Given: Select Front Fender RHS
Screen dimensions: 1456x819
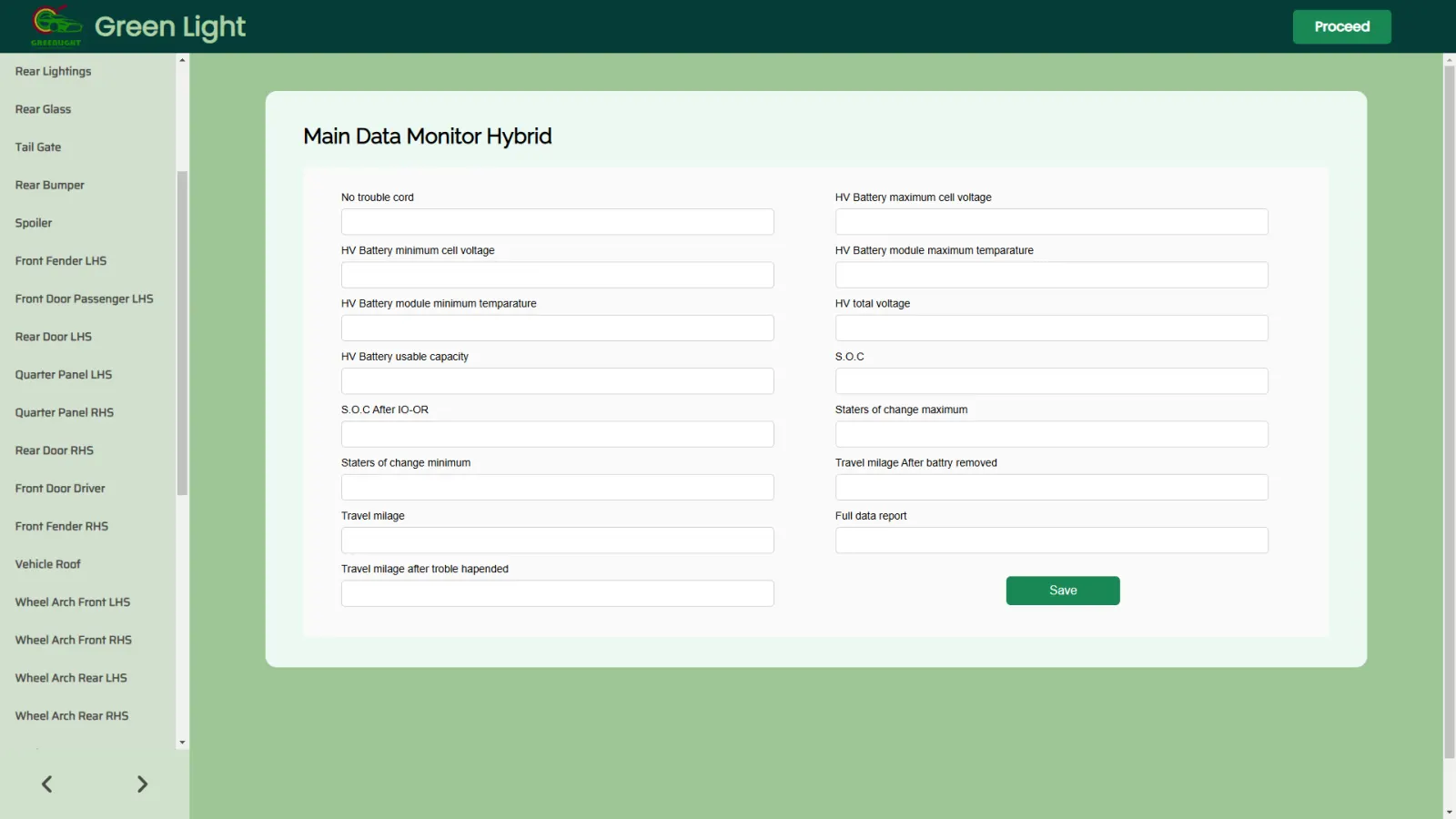Looking at the screenshot, I should [x=62, y=526].
